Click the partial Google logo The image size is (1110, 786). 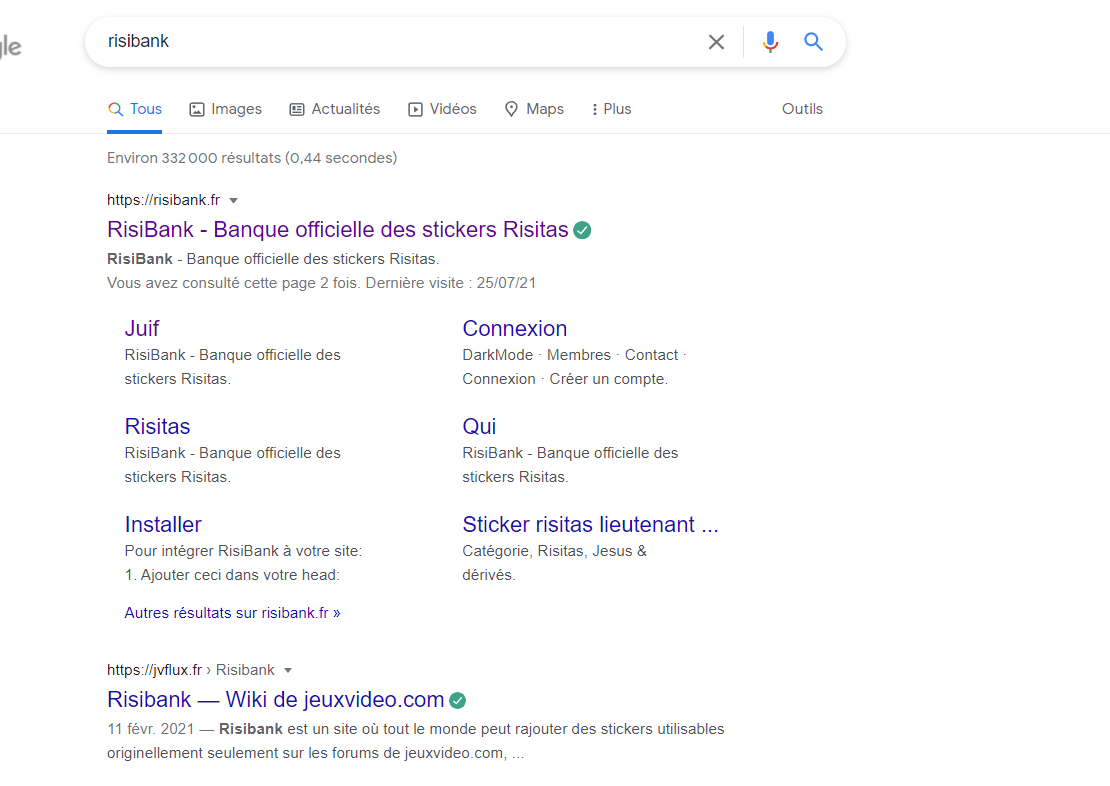click(x=11, y=47)
